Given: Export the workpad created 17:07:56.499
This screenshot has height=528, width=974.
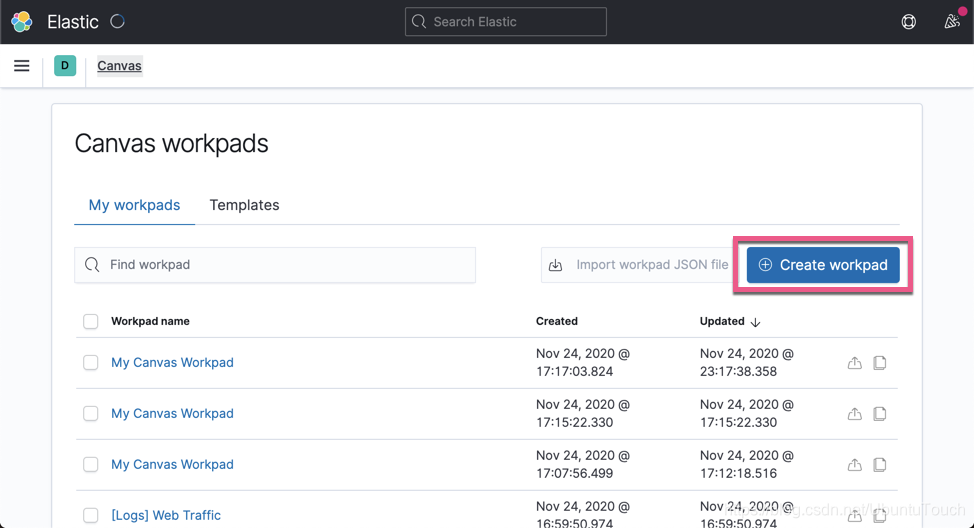Looking at the screenshot, I should pos(855,465).
